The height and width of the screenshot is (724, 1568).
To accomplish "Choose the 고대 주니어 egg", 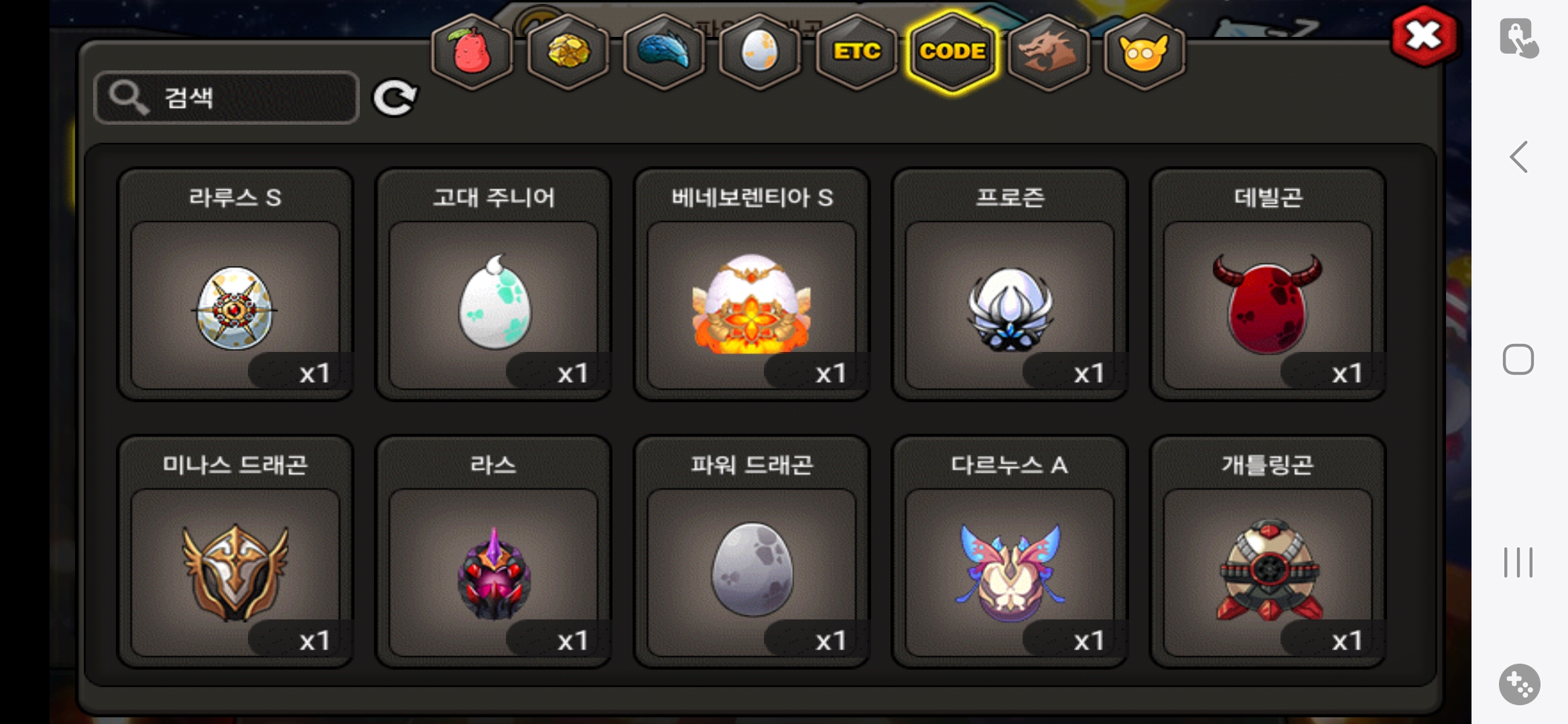I will tap(493, 284).
